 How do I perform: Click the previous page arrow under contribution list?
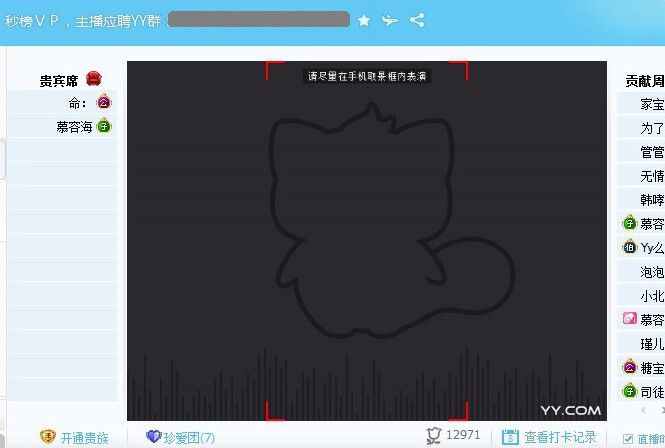pos(644,410)
